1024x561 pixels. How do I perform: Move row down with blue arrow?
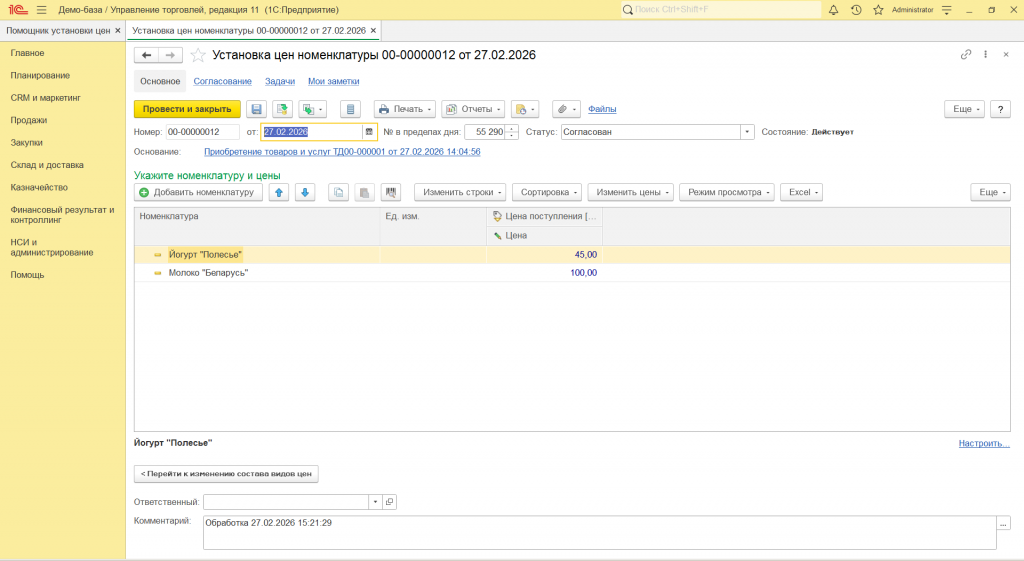tap(305, 192)
